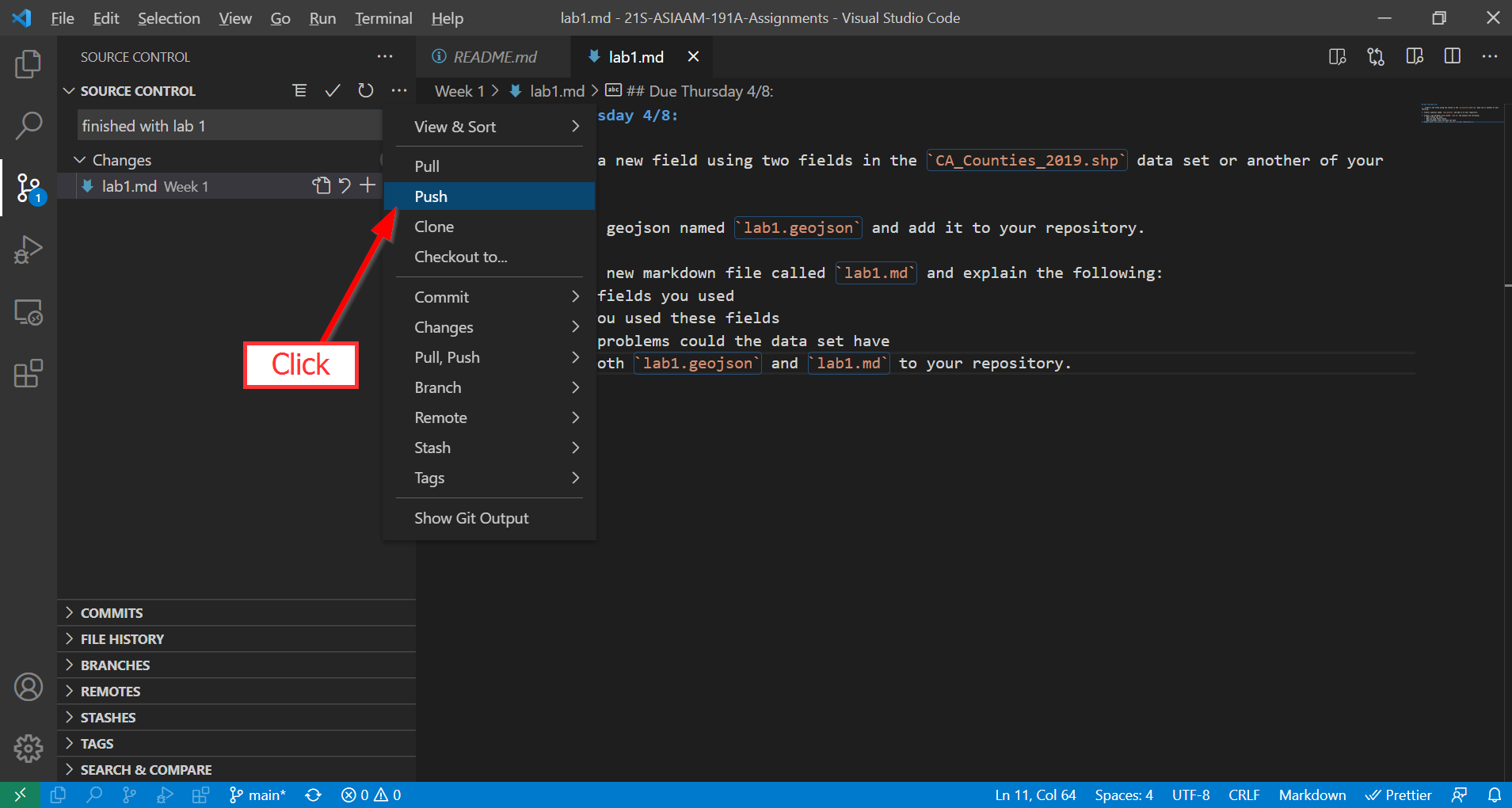
Task: Expand the COMMITS section
Action: pos(112,613)
